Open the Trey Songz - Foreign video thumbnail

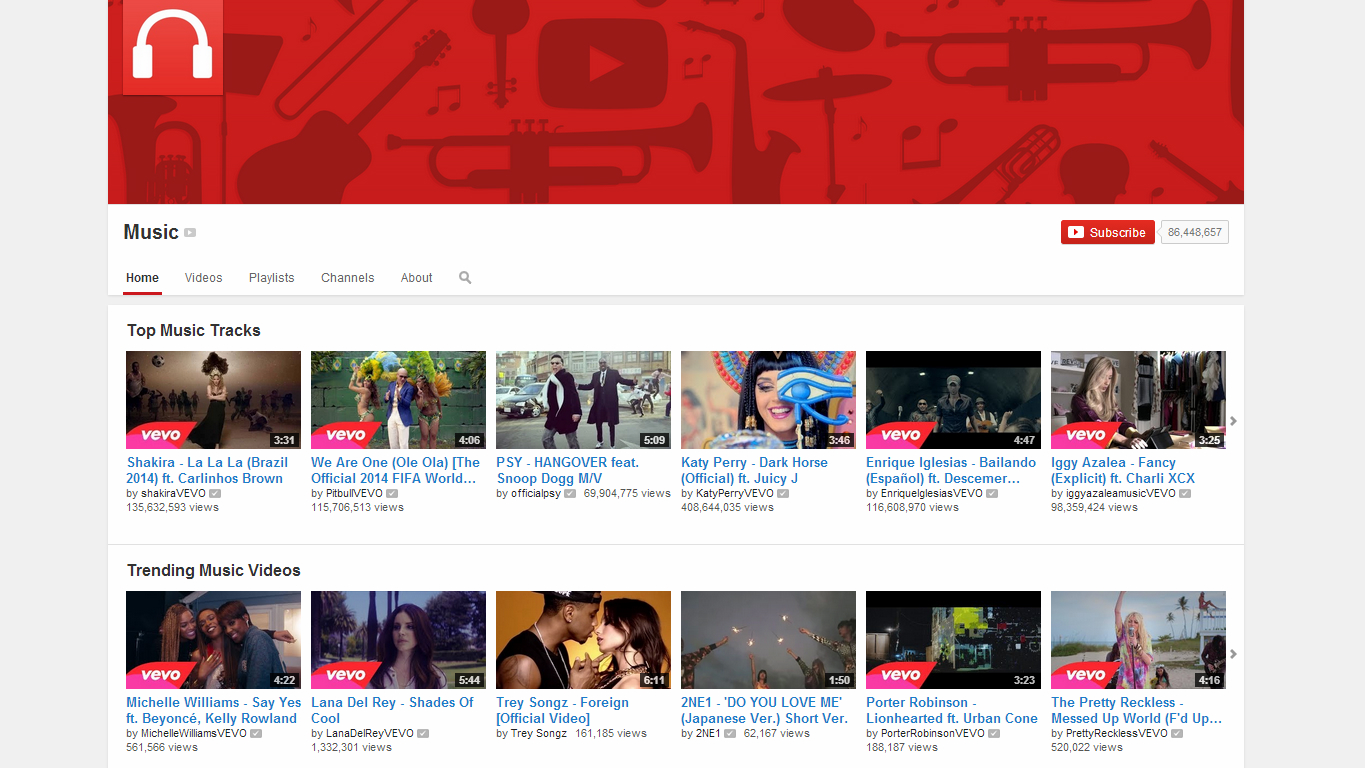tap(583, 639)
